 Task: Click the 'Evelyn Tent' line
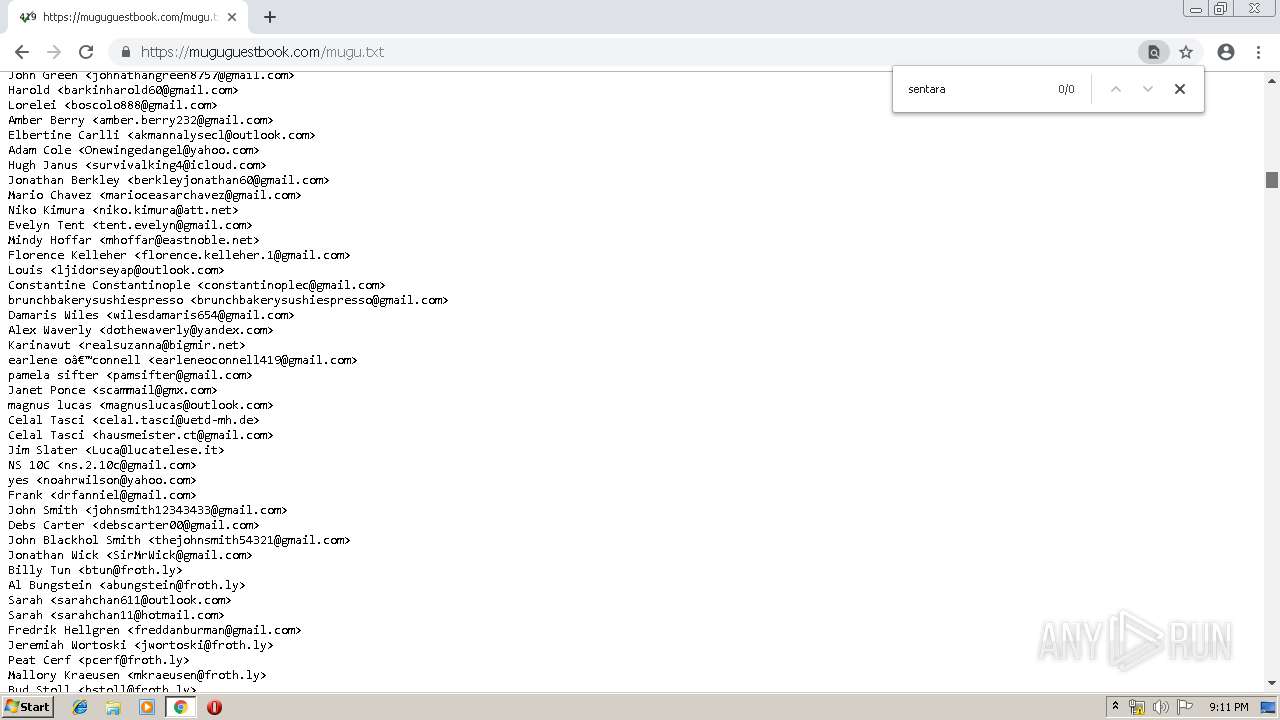(130, 225)
